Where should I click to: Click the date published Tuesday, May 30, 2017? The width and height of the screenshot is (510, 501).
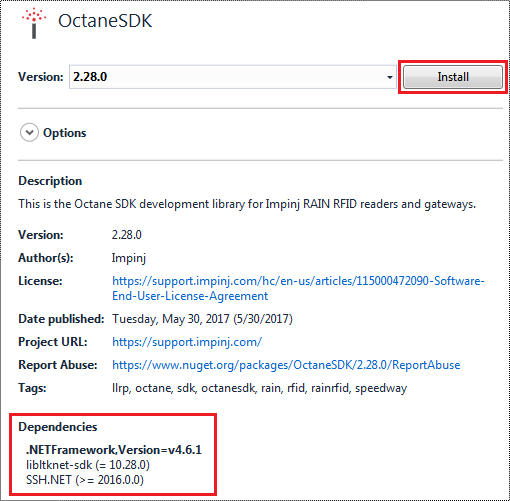tap(202, 319)
